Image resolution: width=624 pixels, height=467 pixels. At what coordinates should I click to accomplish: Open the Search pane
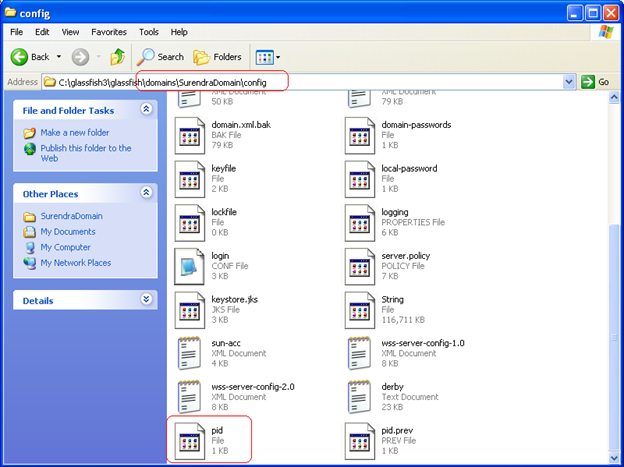point(160,57)
